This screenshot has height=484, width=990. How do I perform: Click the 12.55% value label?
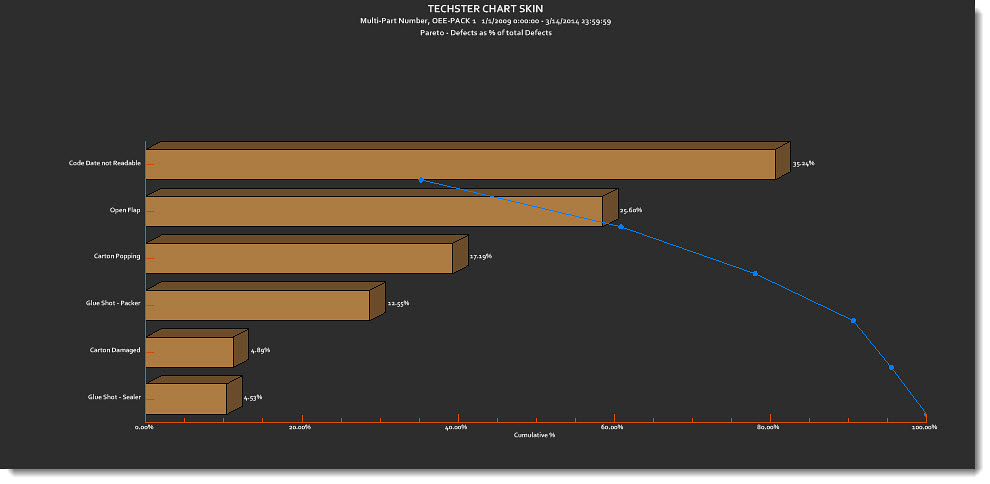[398, 303]
